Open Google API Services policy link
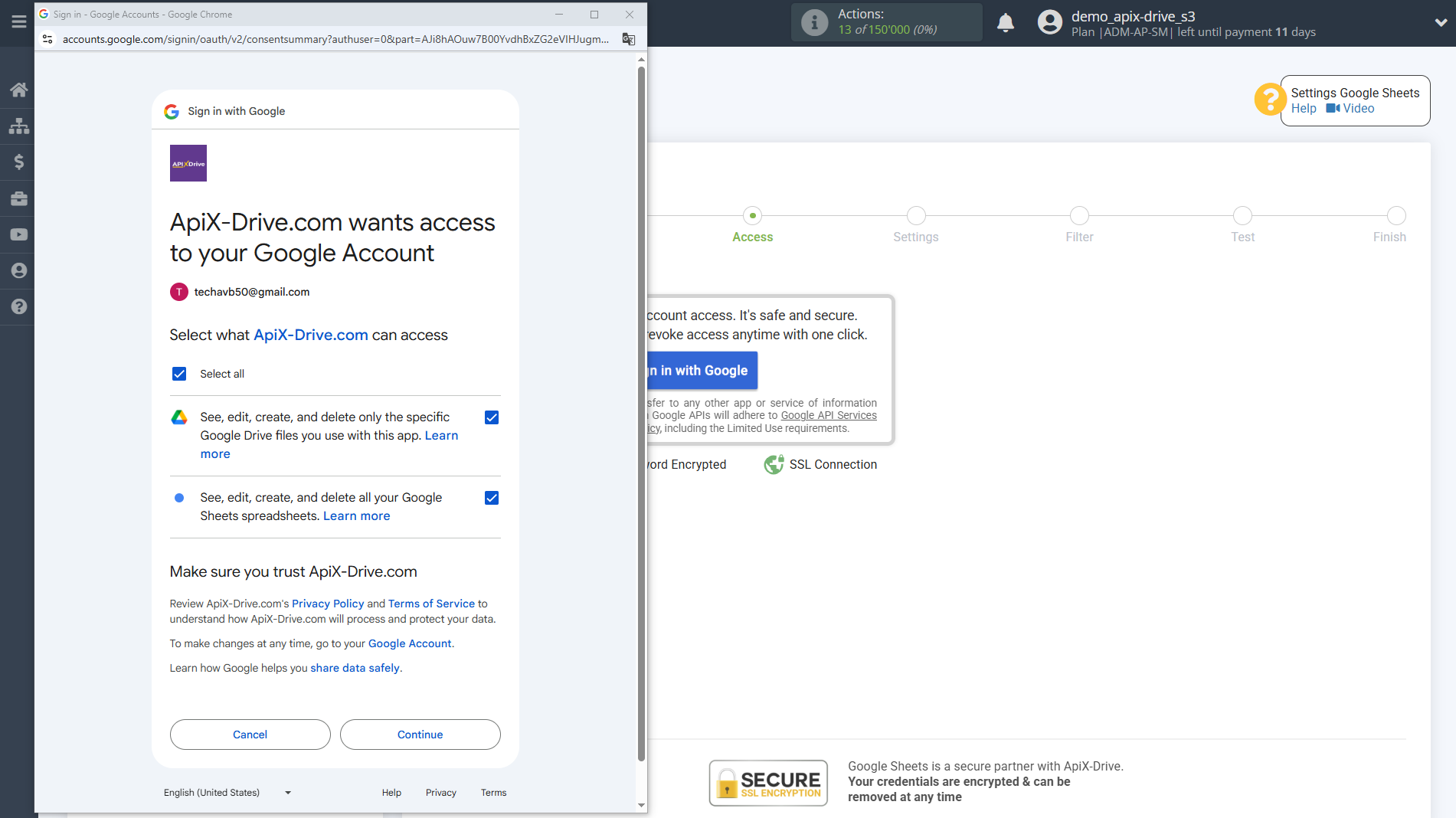The width and height of the screenshot is (1456, 818). (829, 415)
